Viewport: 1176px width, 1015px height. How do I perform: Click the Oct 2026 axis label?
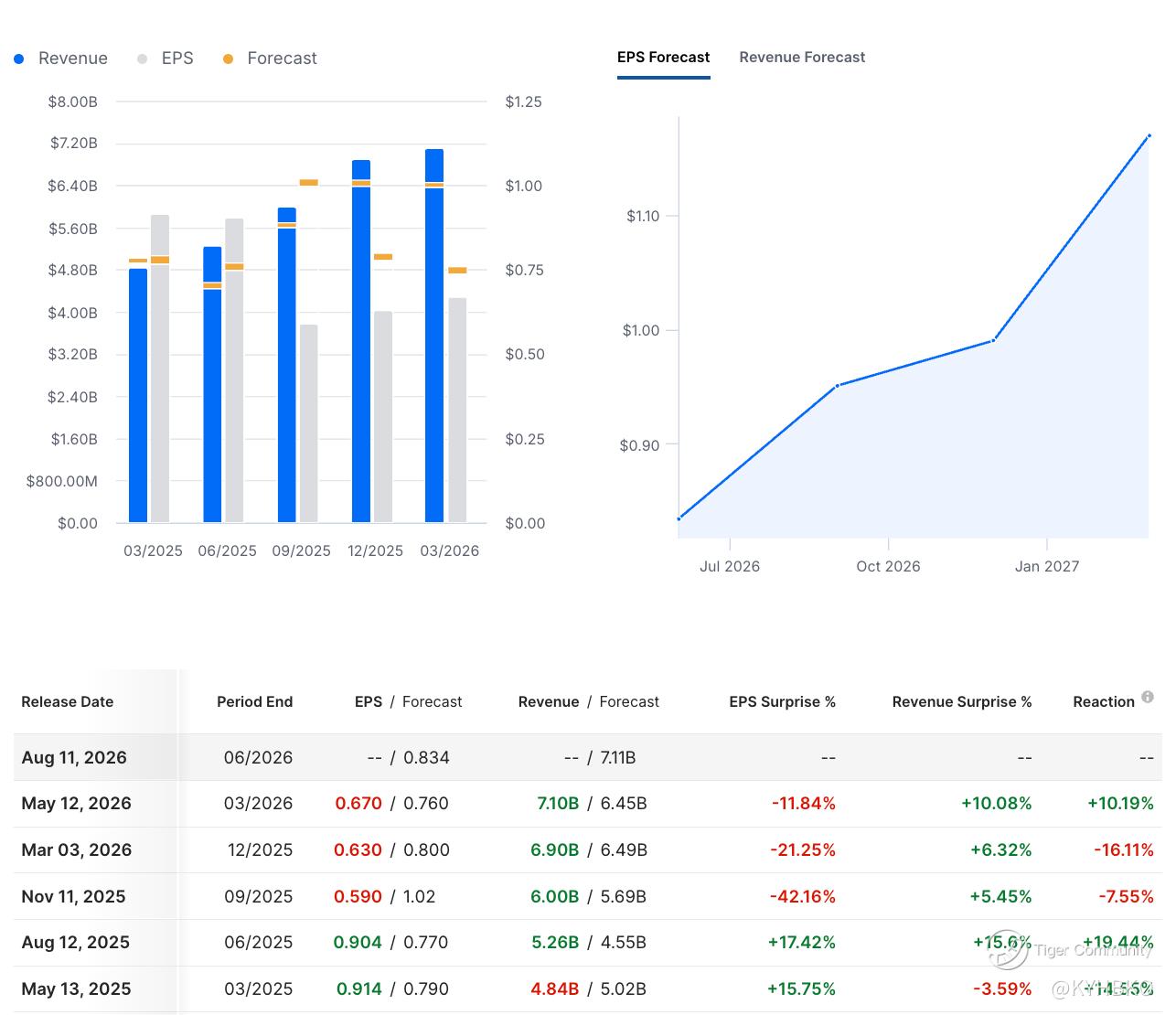(x=888, y=566)
